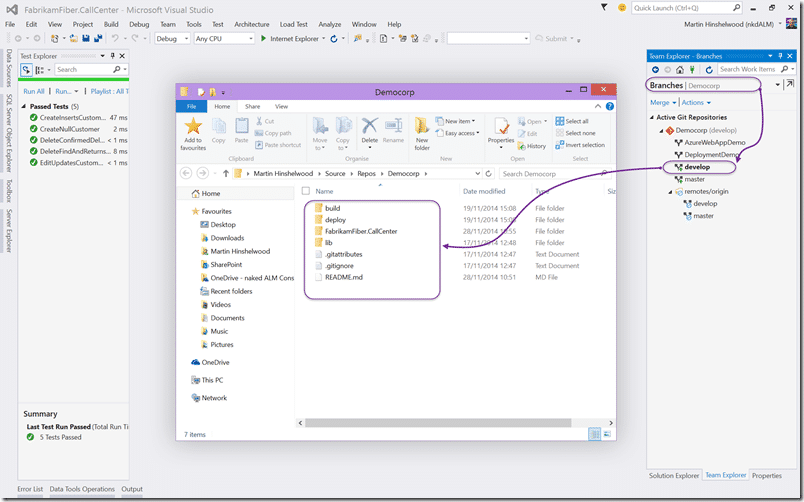This screenshot has width=804, height=502.
Task: Open the Any CPU platform dropdown
Action: tap(225, 38)
